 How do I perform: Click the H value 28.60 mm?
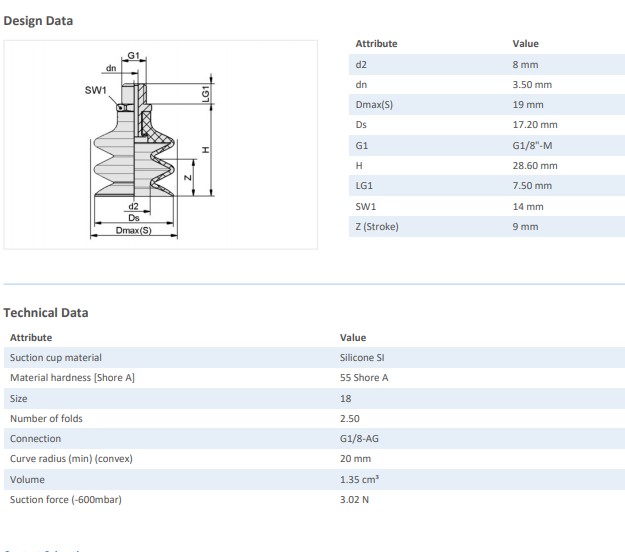point(534,166)
